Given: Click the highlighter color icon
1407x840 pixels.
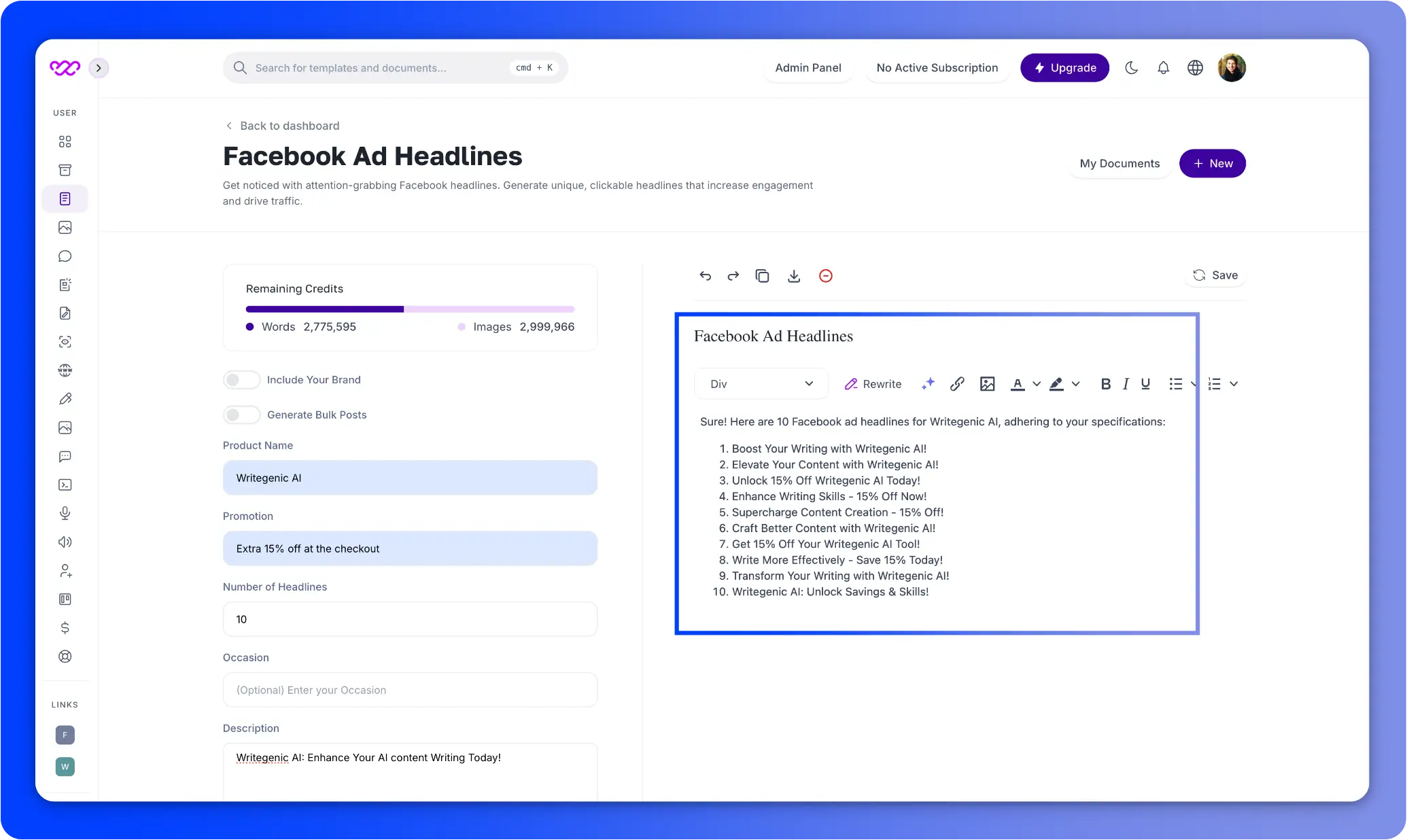Looking at the screenshot, I should (x=1056, y=384).
